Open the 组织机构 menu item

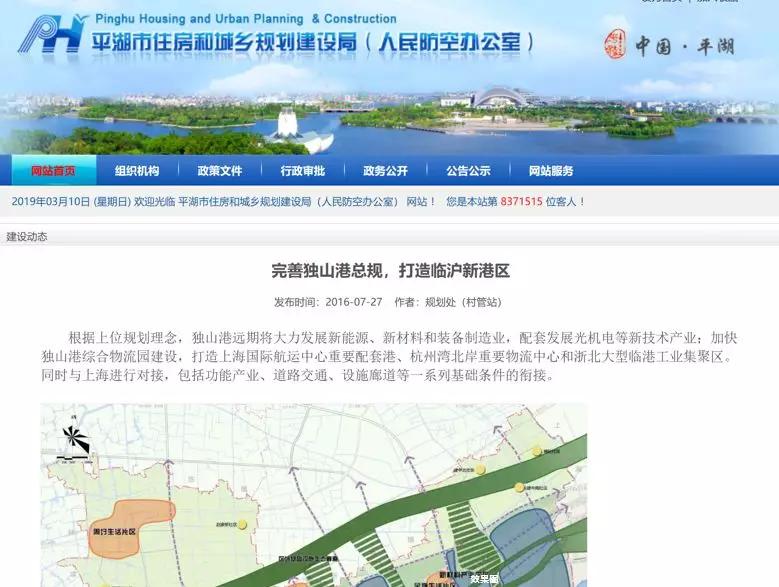[137, 171]
